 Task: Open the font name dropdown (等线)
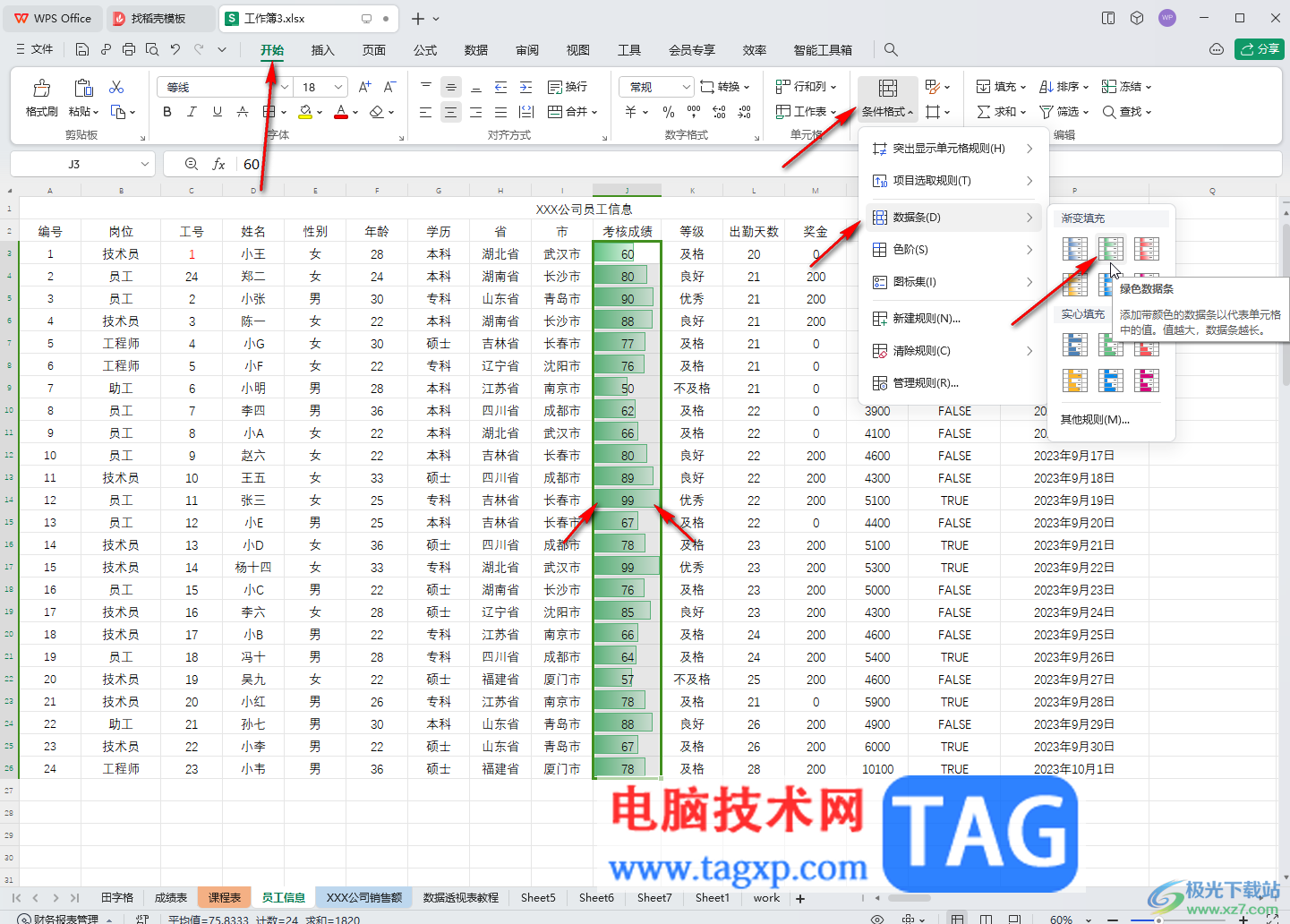[x=285, y=87]
